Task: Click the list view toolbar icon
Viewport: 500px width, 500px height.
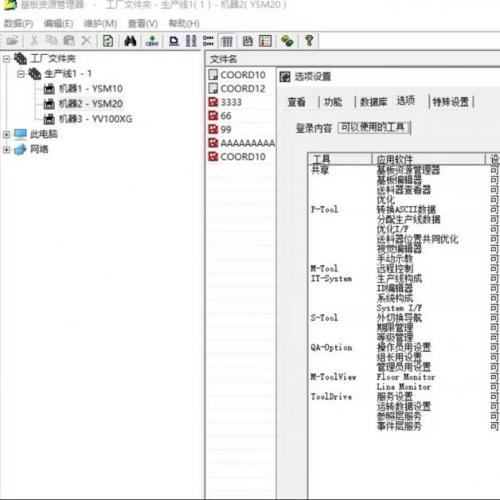Action: 208,41
